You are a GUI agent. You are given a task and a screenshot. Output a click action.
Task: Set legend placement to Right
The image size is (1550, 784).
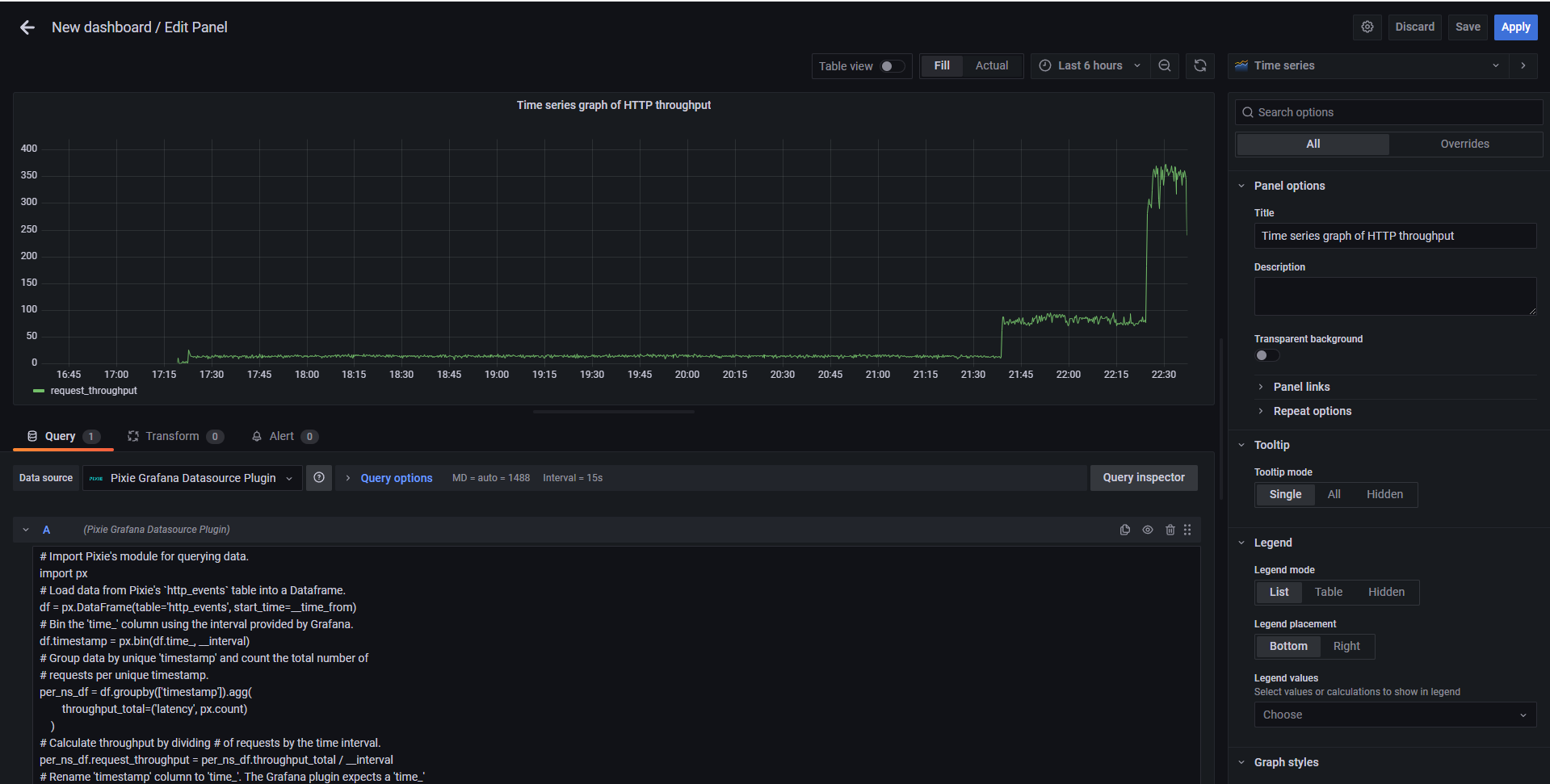[x=1346, y=646]
